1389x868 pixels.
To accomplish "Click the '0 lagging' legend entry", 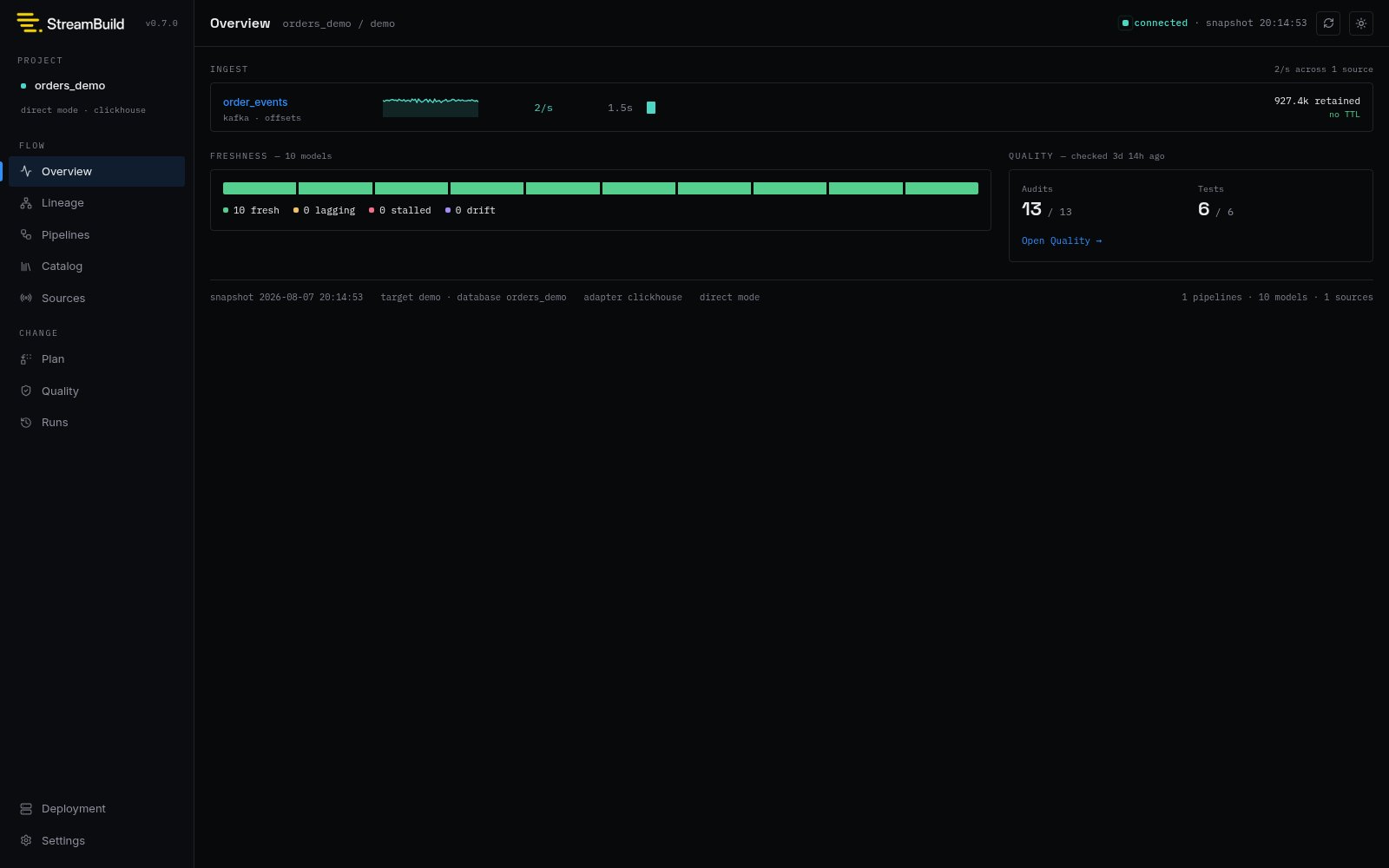I will point(325,211).
